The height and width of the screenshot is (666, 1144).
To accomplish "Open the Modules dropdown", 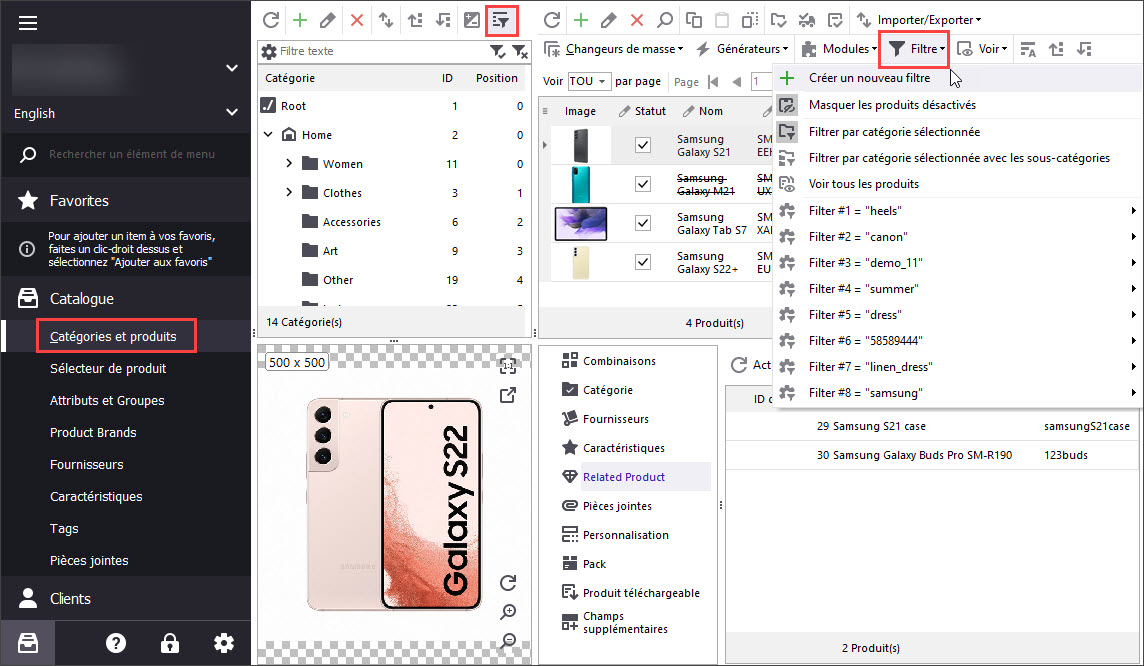I will click(x=839, y=49).
